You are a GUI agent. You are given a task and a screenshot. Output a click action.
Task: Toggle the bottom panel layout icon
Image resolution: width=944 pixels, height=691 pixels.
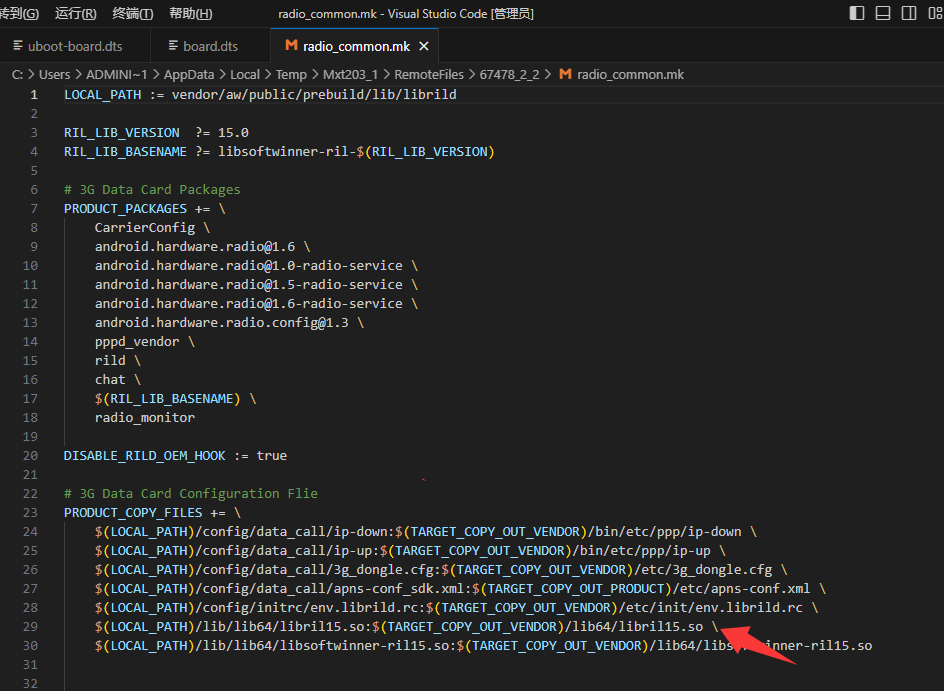pyautogui.click(x=883, y=13)
